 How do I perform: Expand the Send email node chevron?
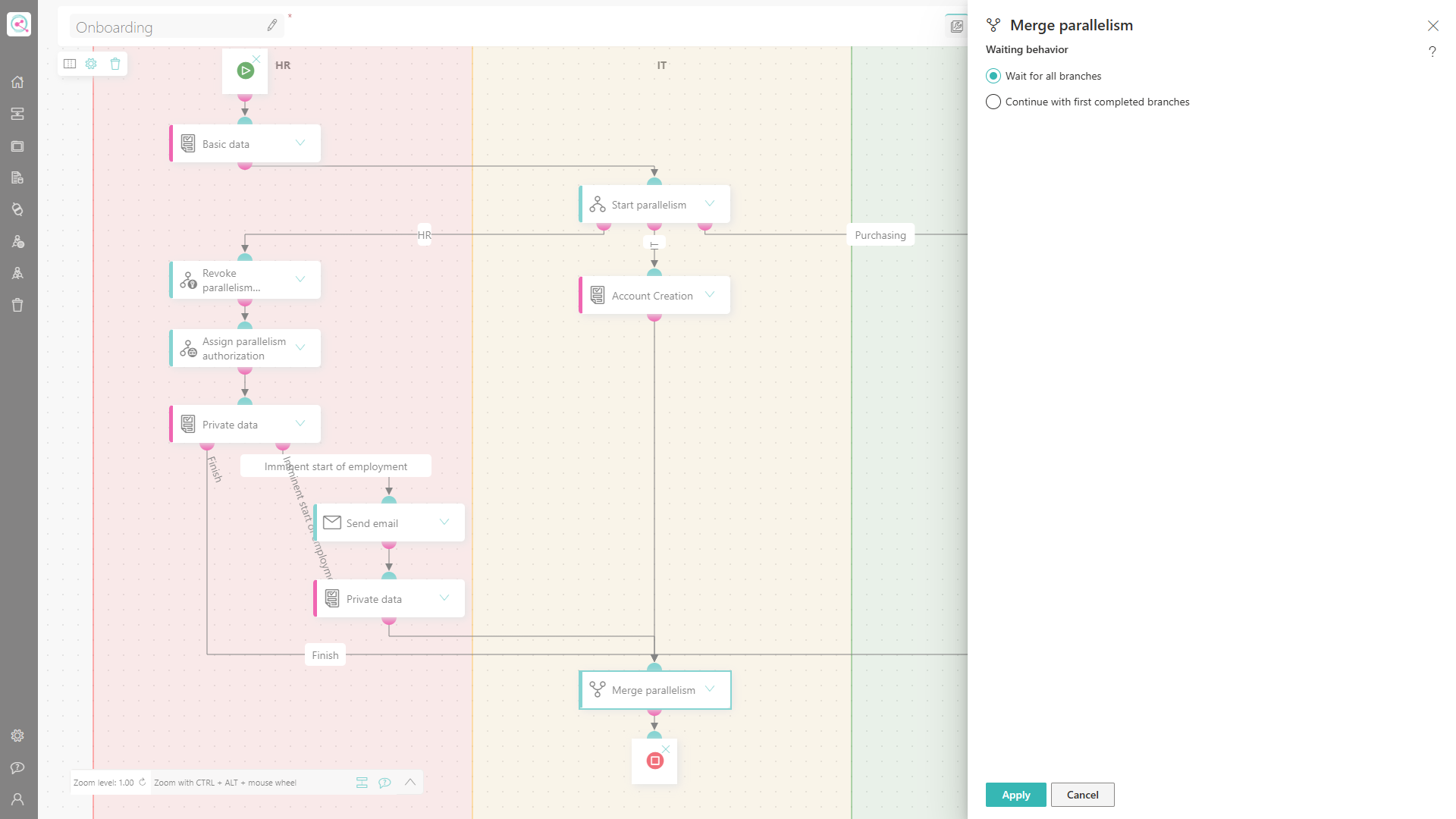coord(444,522)
